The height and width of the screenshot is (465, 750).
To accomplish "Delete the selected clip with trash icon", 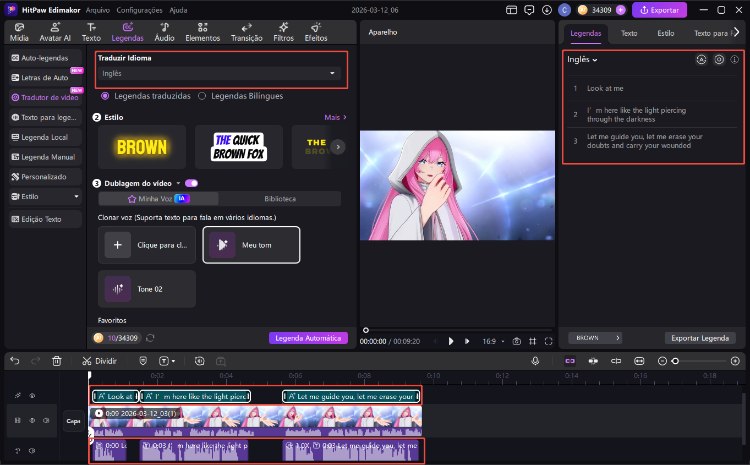I will click(x=56, y=361).
